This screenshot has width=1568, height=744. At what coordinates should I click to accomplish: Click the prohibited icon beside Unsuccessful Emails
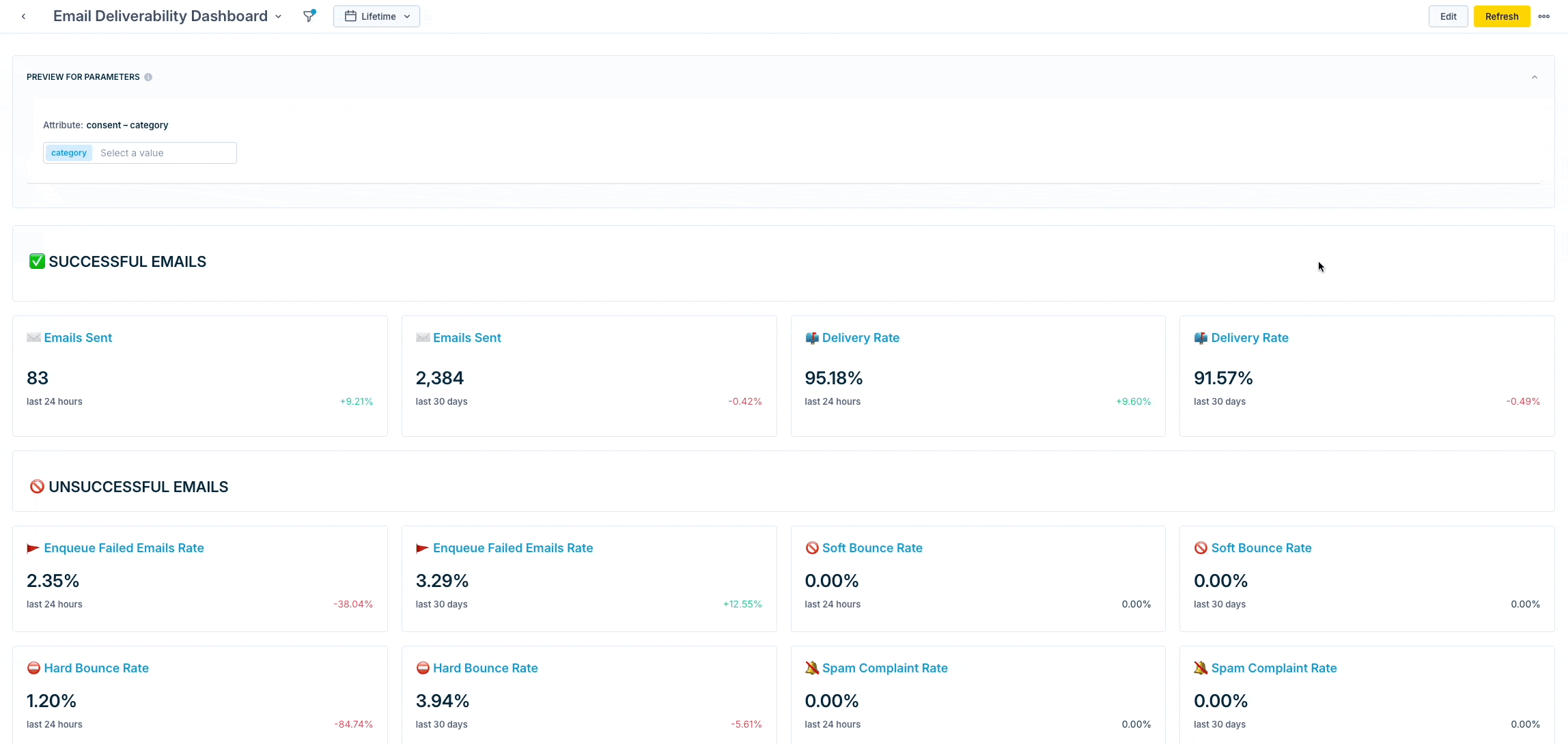click(x=37, y=487)
